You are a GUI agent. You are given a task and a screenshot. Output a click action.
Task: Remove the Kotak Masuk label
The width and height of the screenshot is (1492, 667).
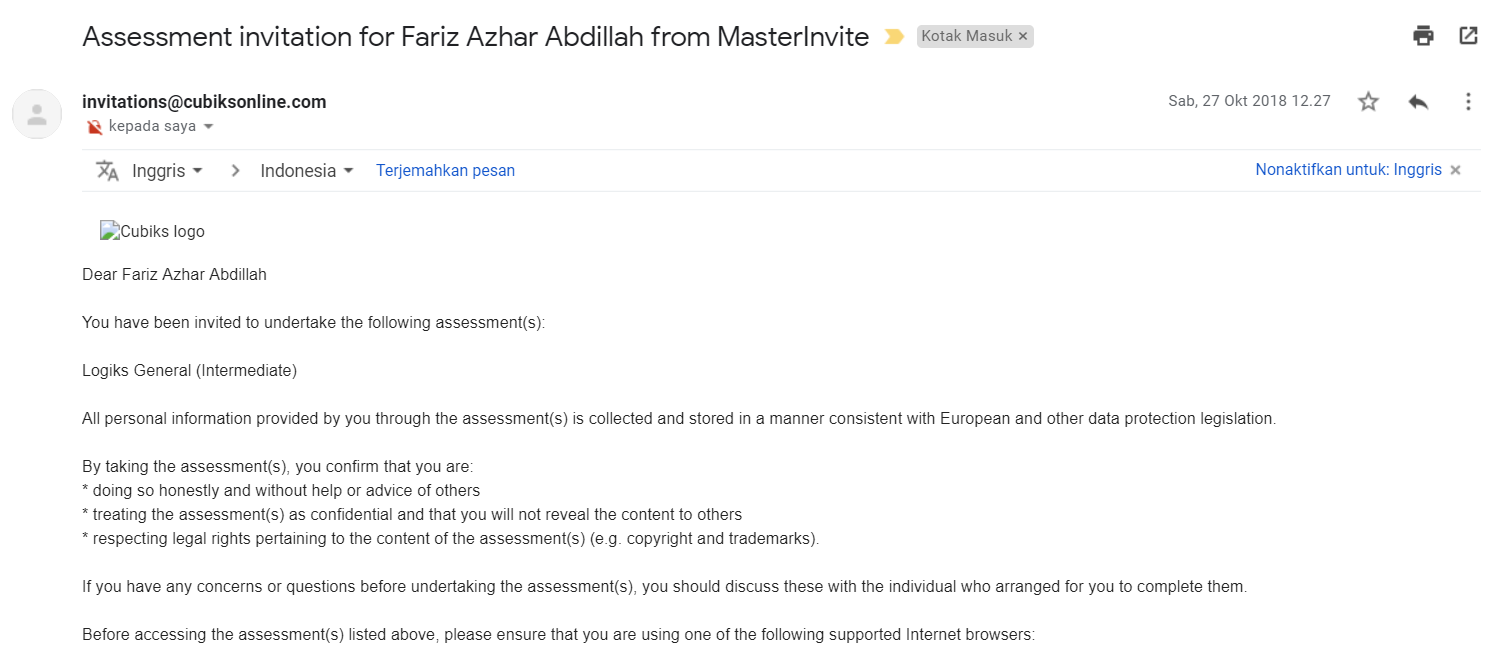tap(1023, 36)
